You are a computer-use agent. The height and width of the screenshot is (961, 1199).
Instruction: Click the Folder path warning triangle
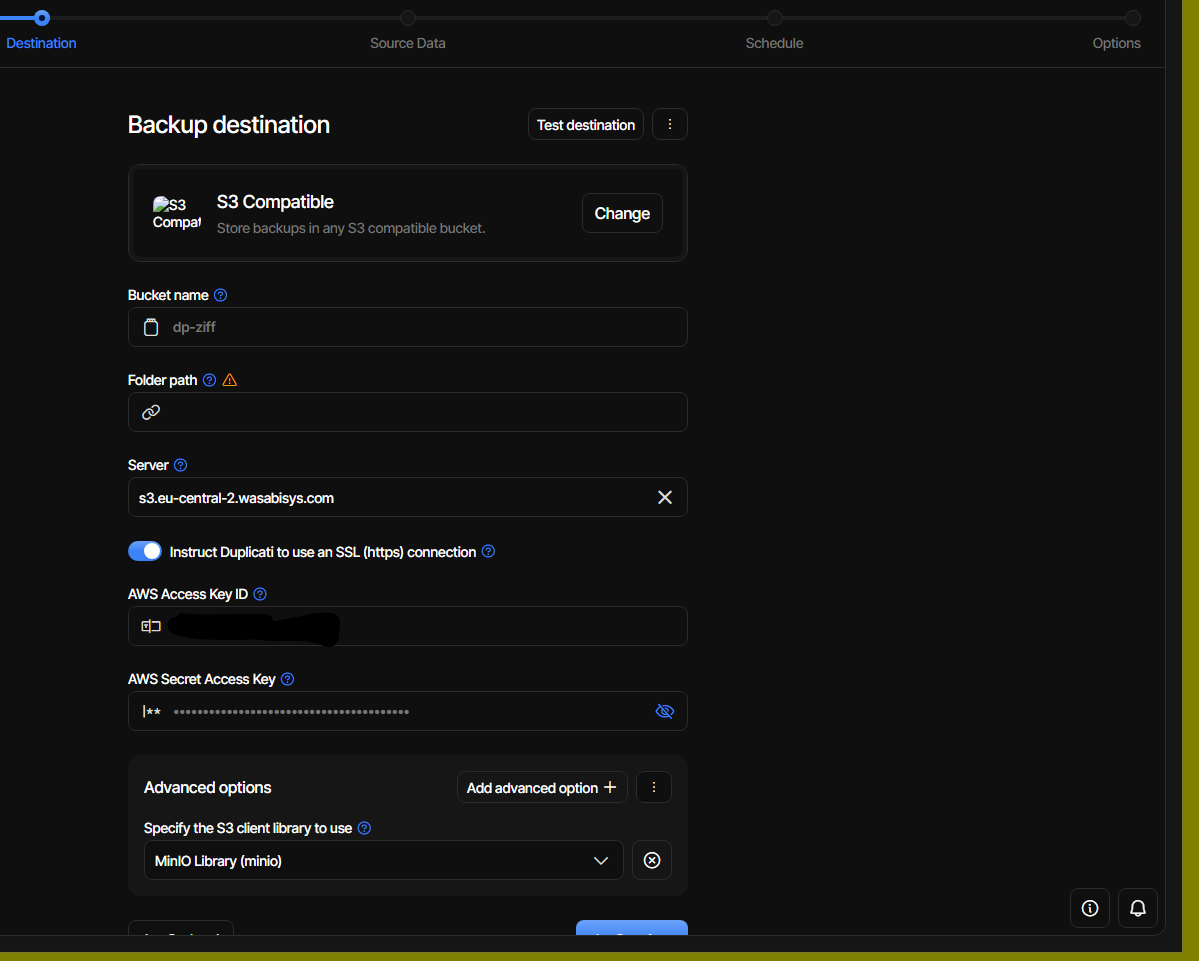[x=229, y=380]
